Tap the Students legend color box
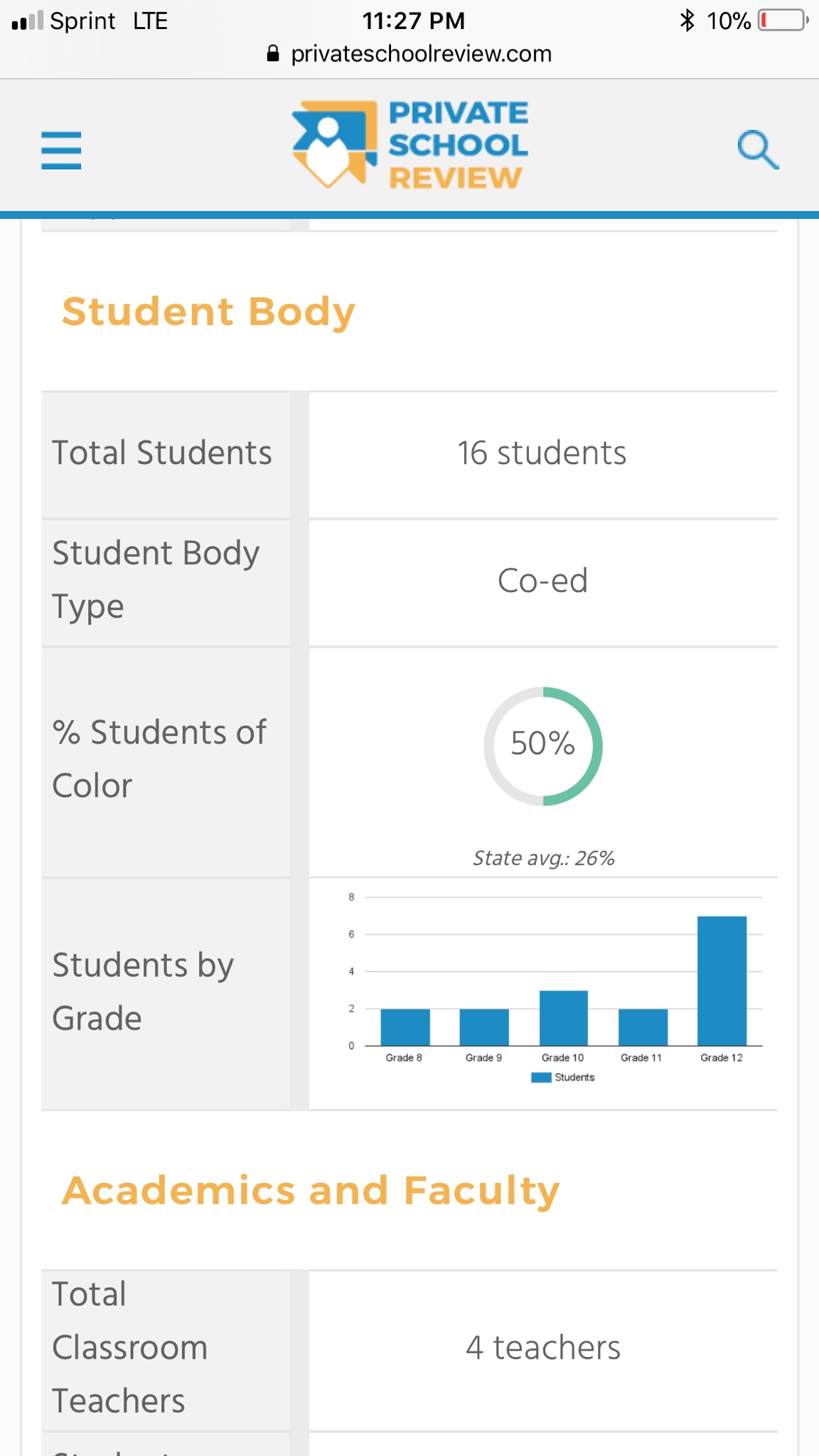 coord(541,1077)
